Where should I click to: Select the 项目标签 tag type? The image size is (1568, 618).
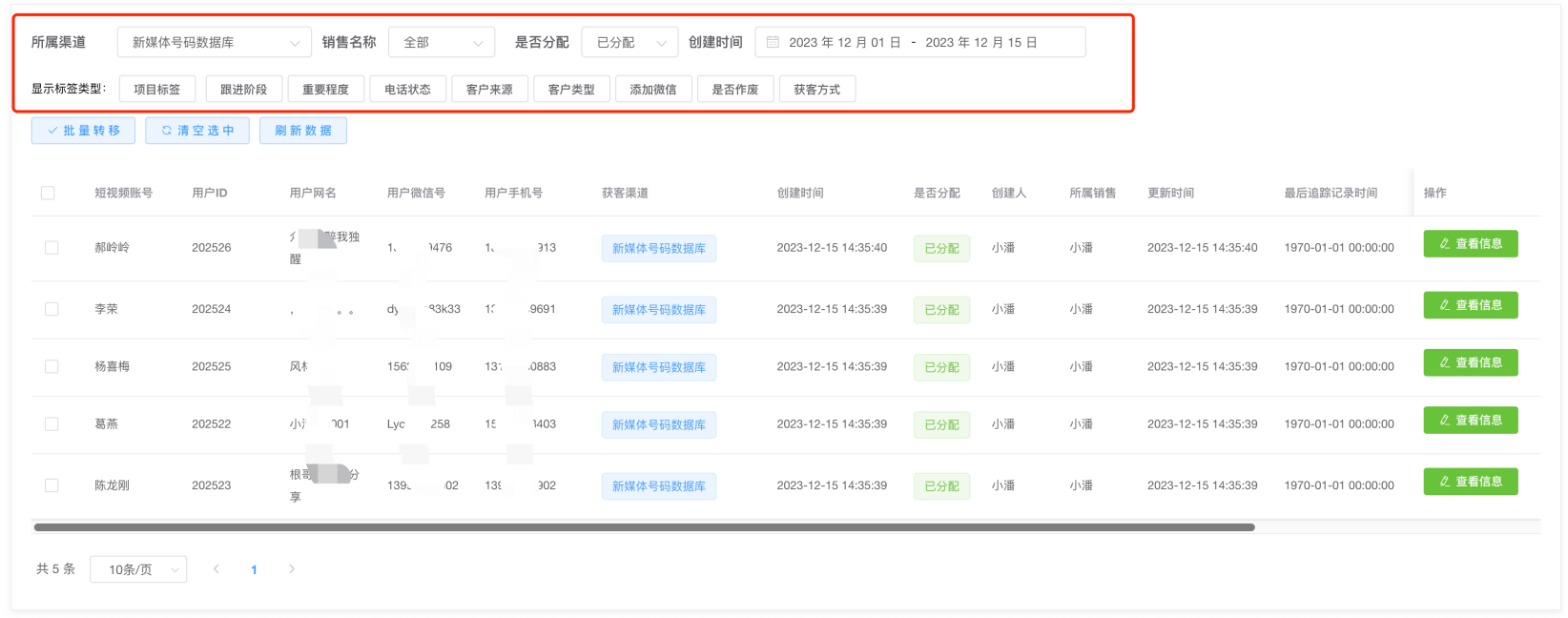[x=156, y=89]
